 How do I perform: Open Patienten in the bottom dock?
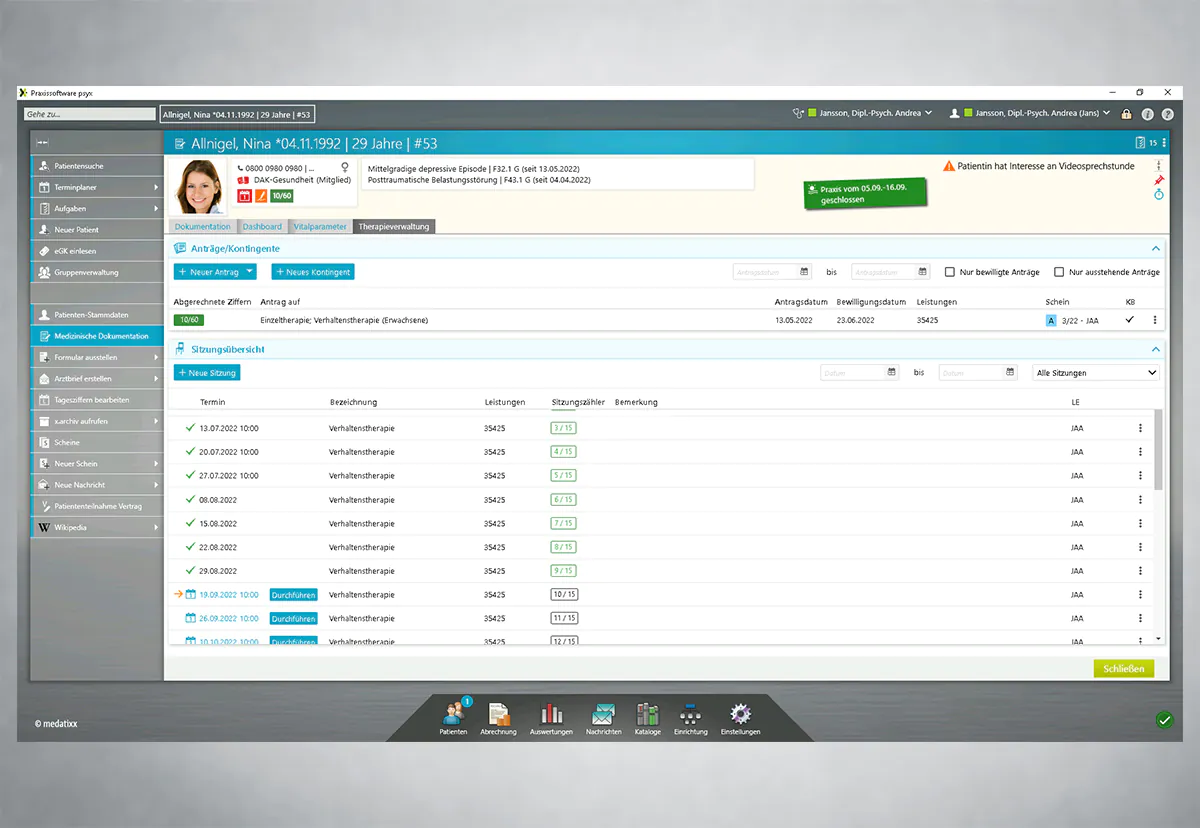click(x=453, y=717)
